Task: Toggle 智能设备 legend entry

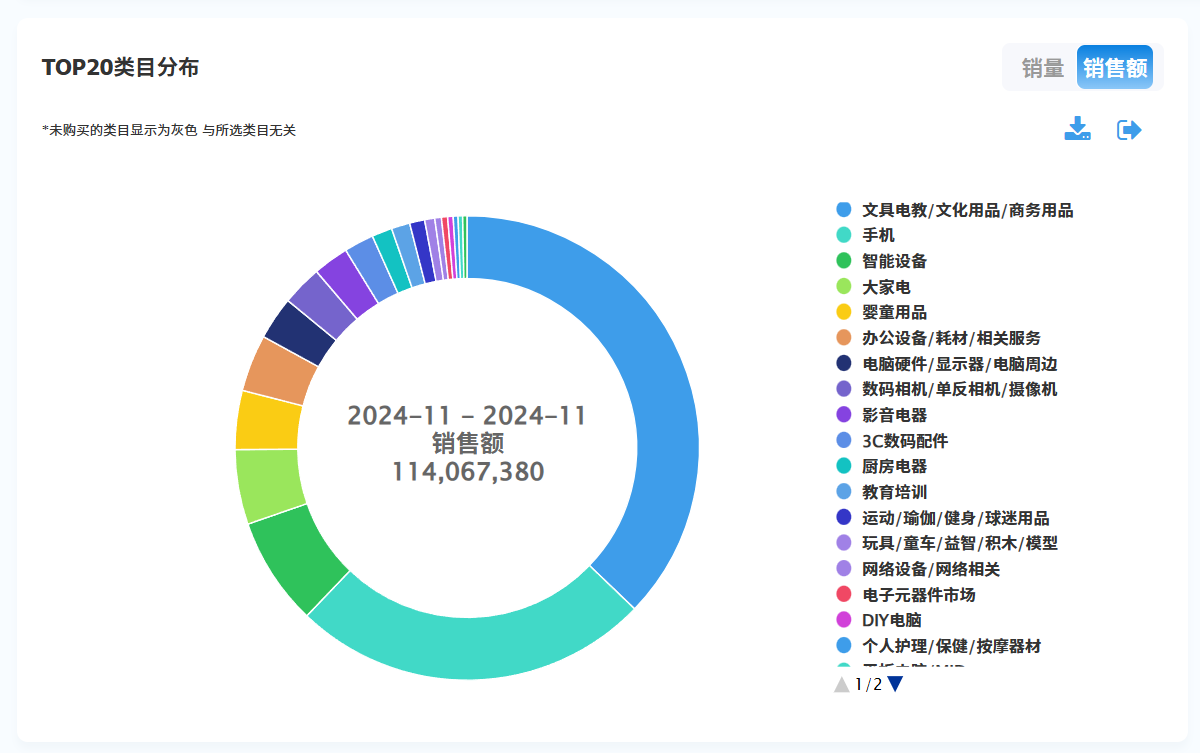Action: [882, 261]
